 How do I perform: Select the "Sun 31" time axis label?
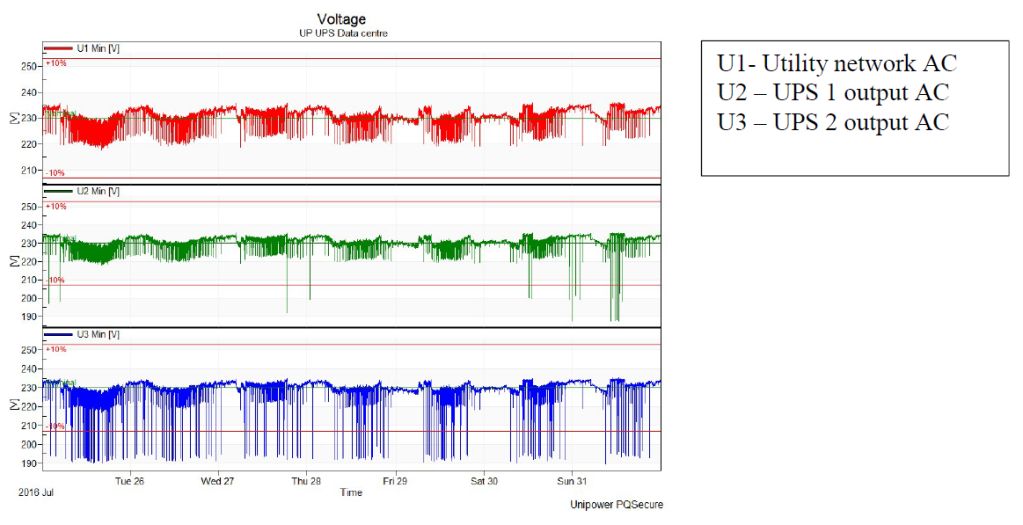(x=572, y=481)
